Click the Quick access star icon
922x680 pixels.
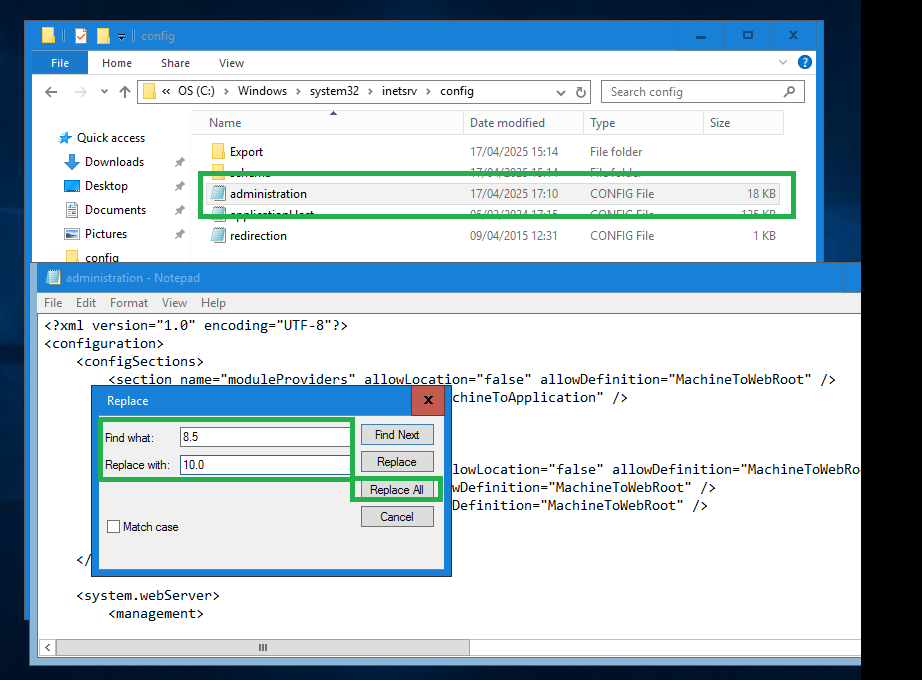click(x=65, y=138)
